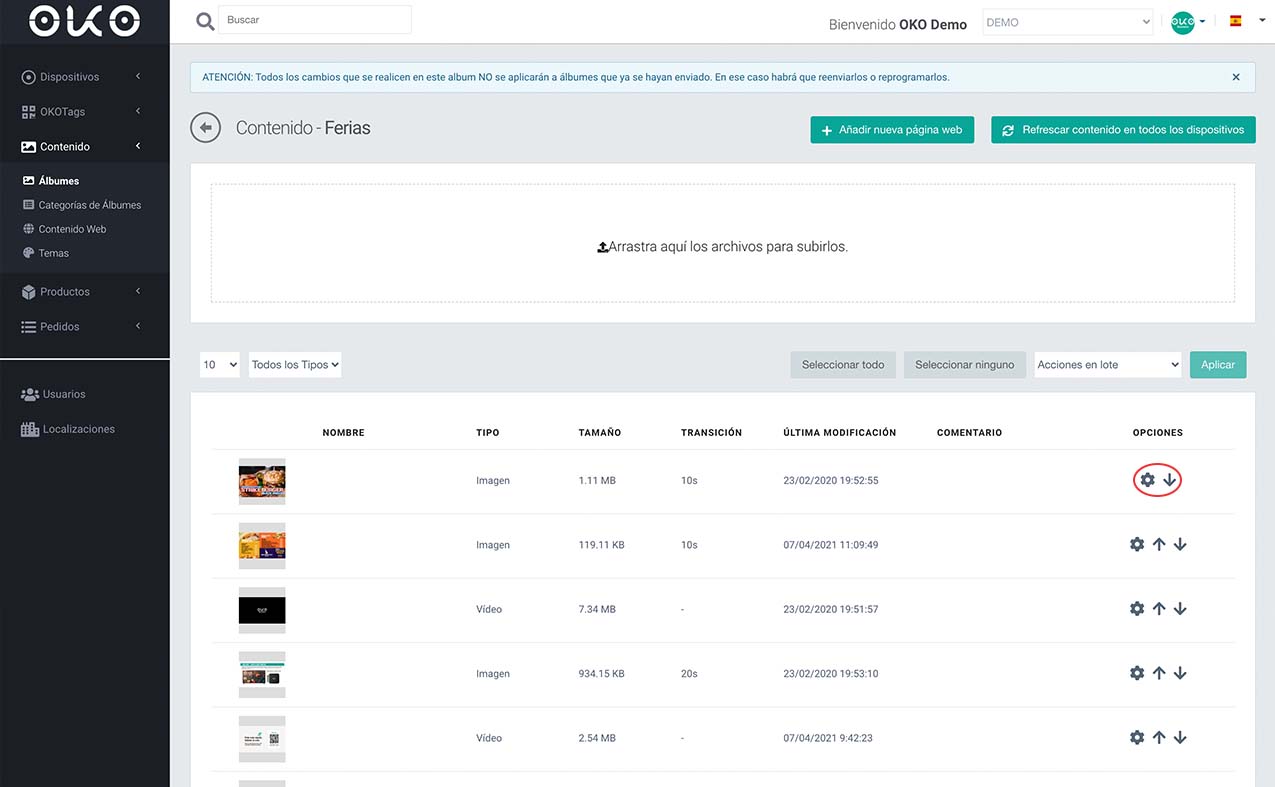This screenshot has width=1275, height=787.
Task: Click the back arrow beside Contenido - Ferias
Action: [x=205, y=128]
